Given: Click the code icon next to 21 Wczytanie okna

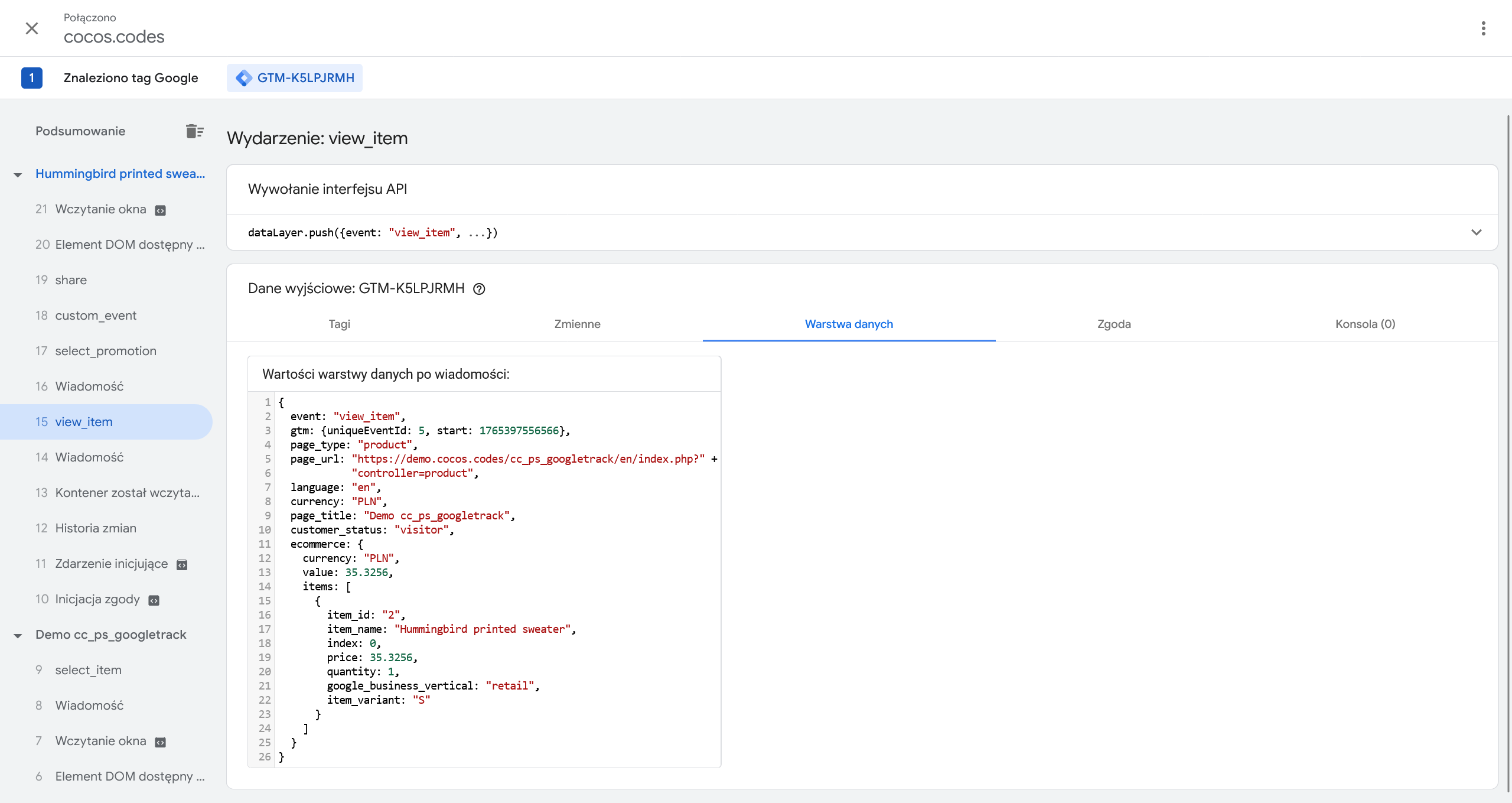Looking at the screenshot, I should (x=161, y=210).
